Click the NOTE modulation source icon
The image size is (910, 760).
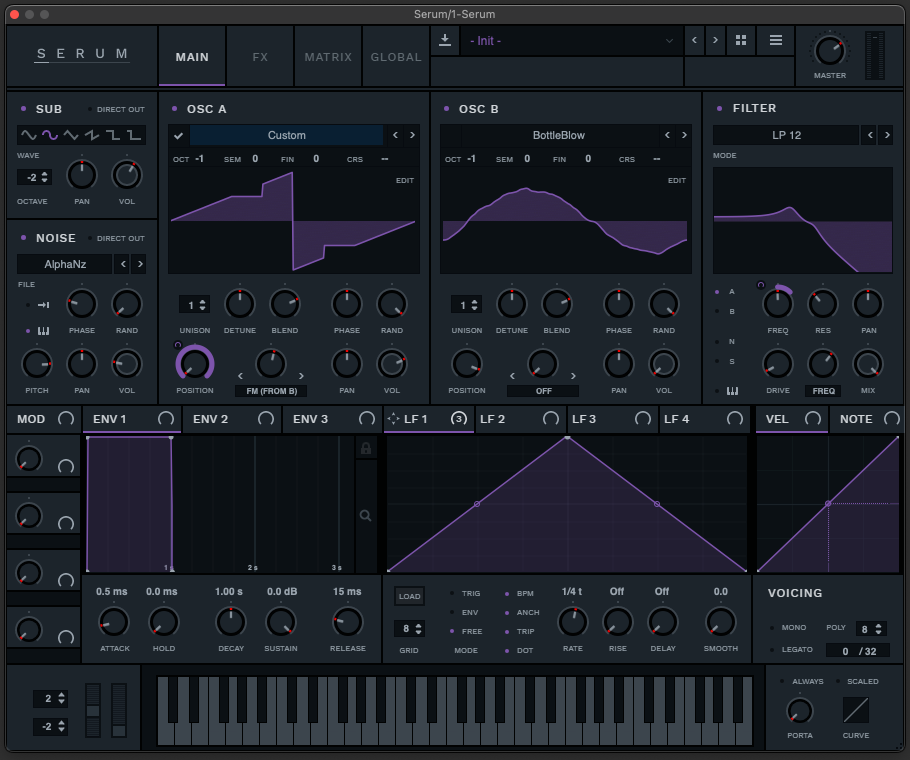891,419
